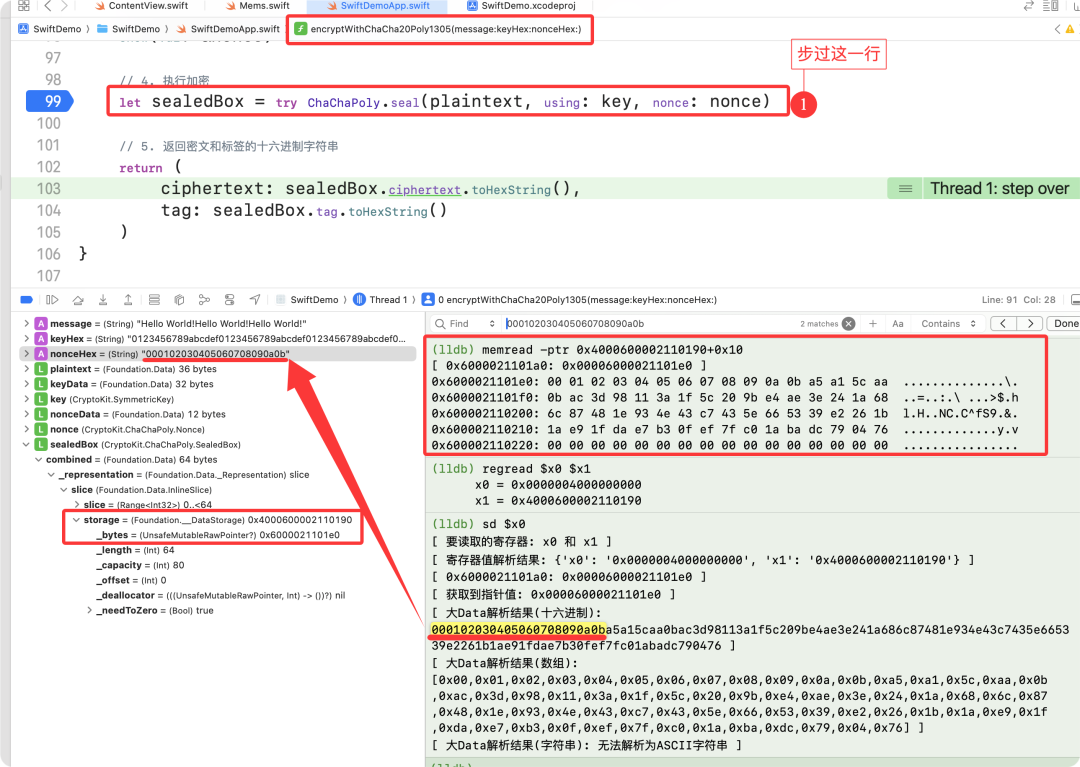
Task: Expand the slice Range<Int32> row
Action: [76, 505]
